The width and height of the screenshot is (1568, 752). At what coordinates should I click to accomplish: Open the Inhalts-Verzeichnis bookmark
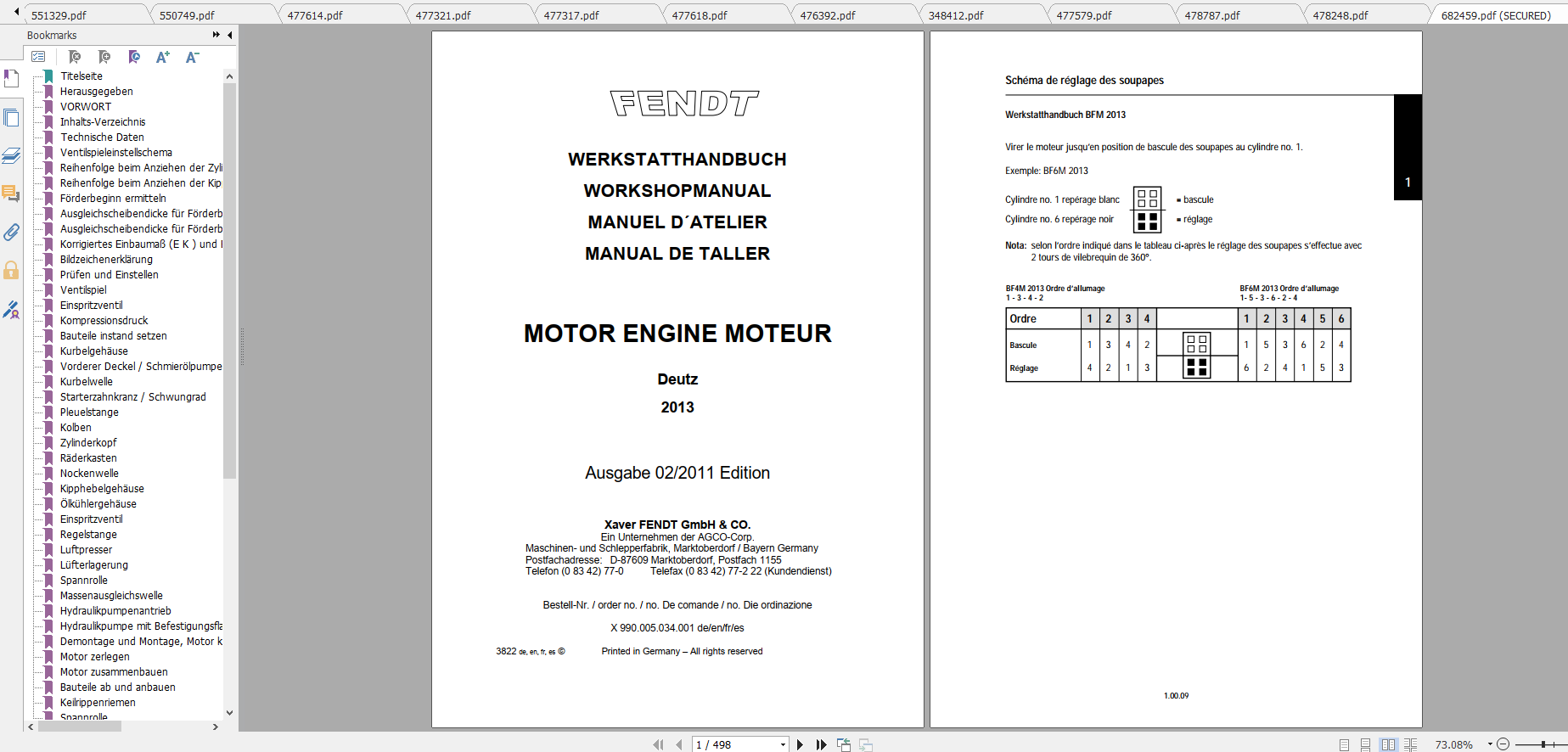click(103, 122)
